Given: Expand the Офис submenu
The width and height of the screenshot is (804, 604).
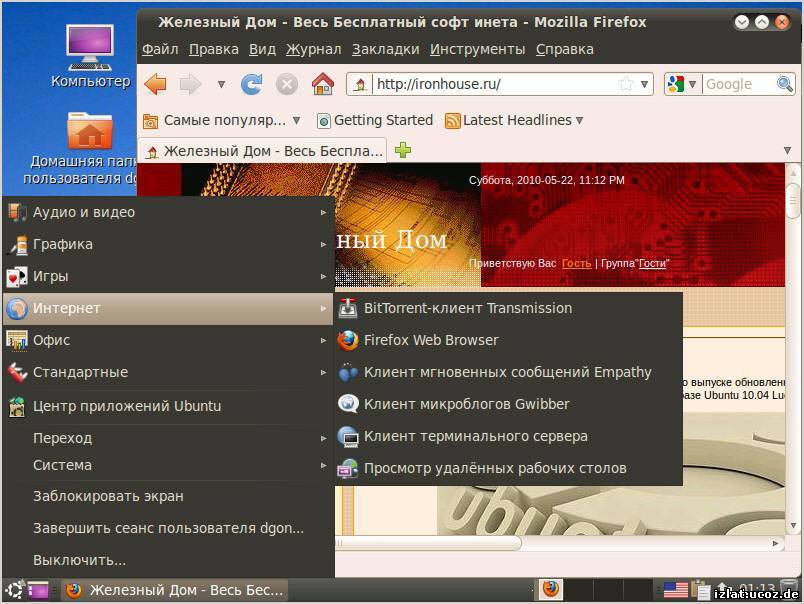Looking at the screenshot, I should [168, 340].
